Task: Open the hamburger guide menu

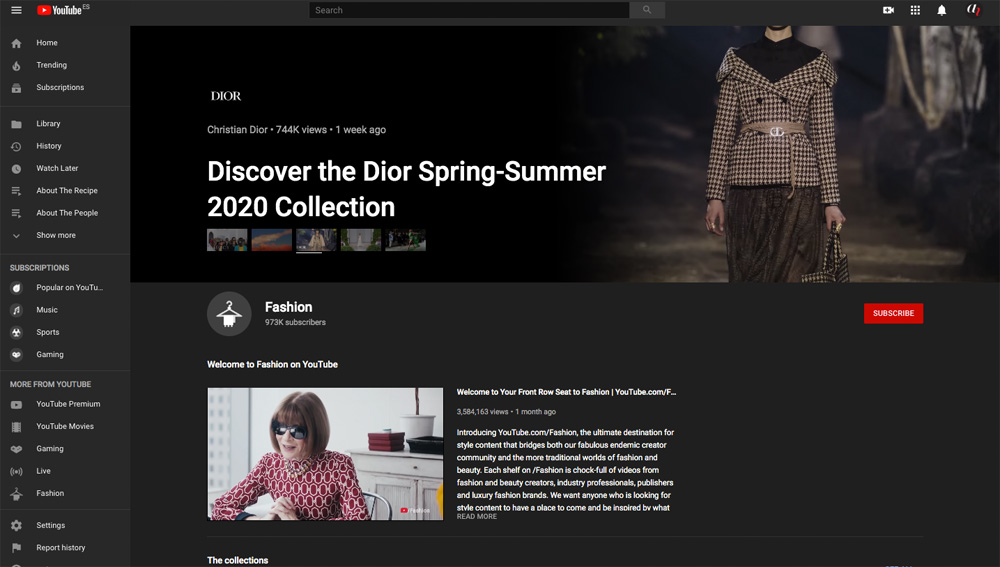Action: (16, 10)
